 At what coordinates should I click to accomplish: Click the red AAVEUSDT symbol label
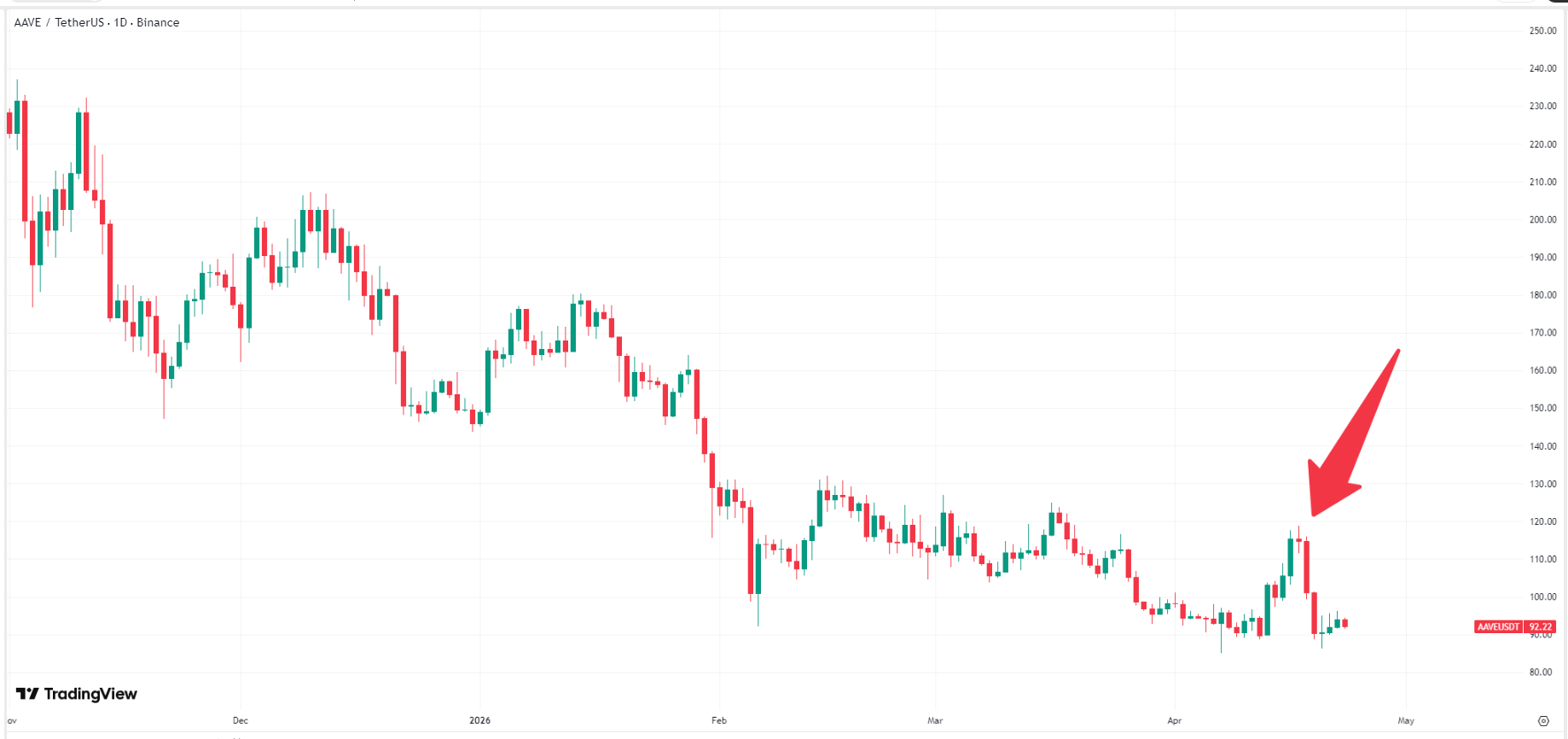[1499, 626]
